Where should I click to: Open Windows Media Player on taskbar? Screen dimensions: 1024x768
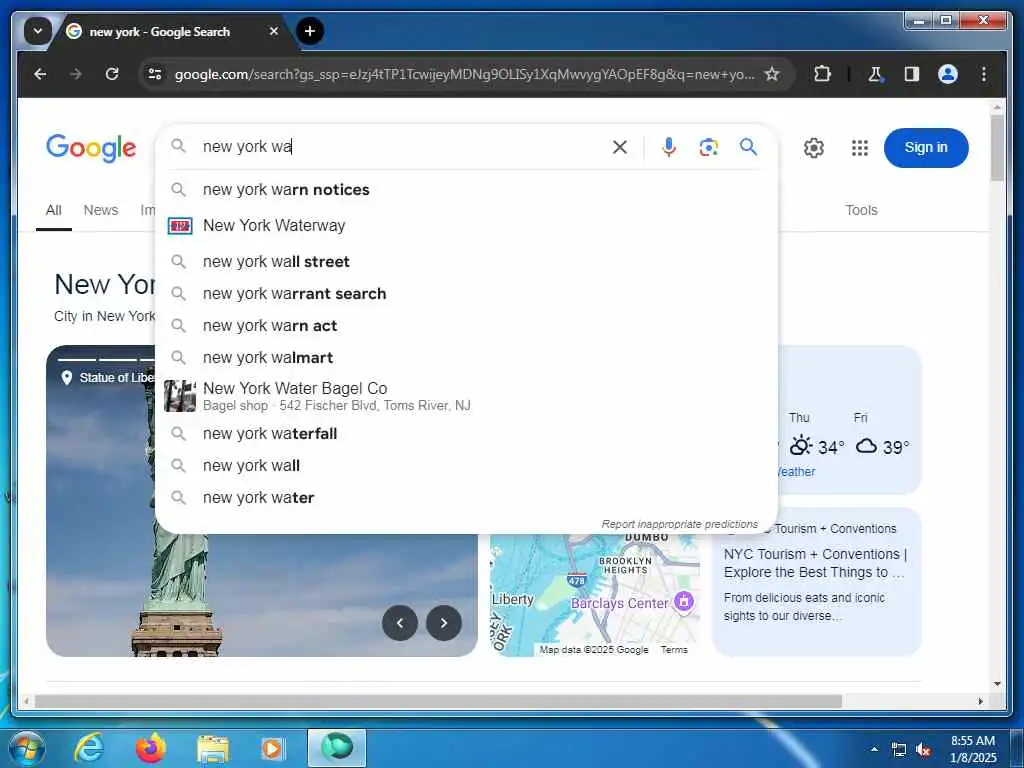(x=272, y=748)
